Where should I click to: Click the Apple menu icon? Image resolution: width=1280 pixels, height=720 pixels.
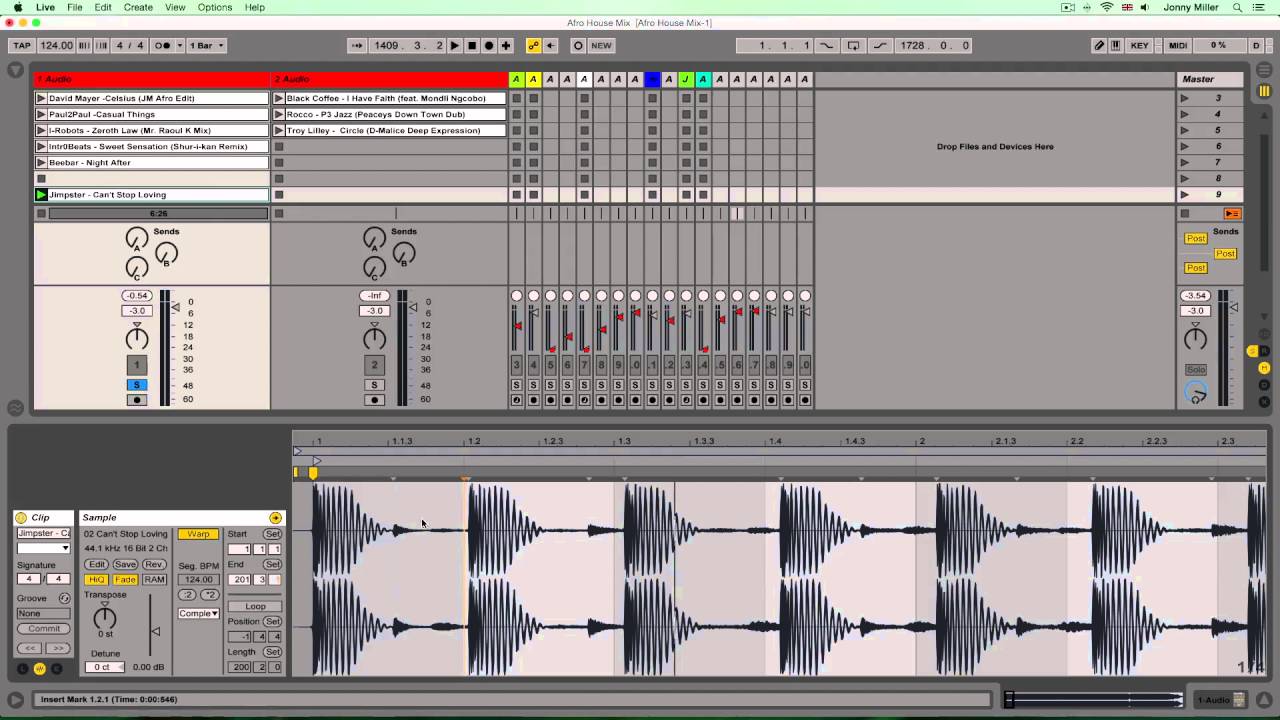(17, 7)
